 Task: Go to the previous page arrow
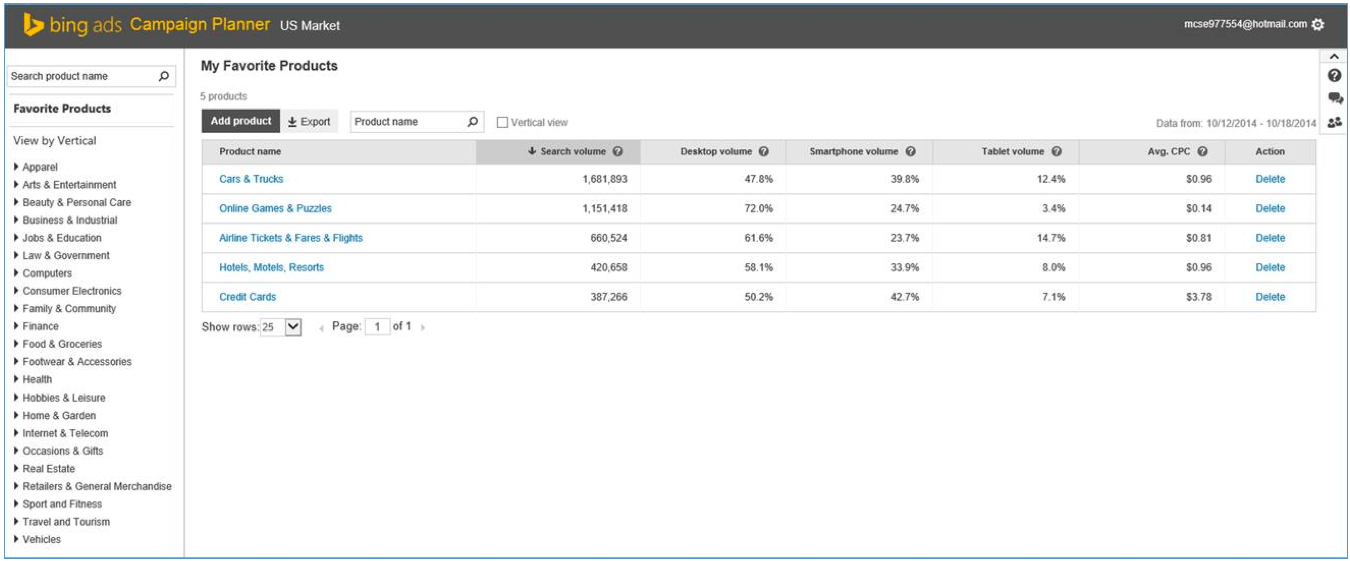[321, 328]
